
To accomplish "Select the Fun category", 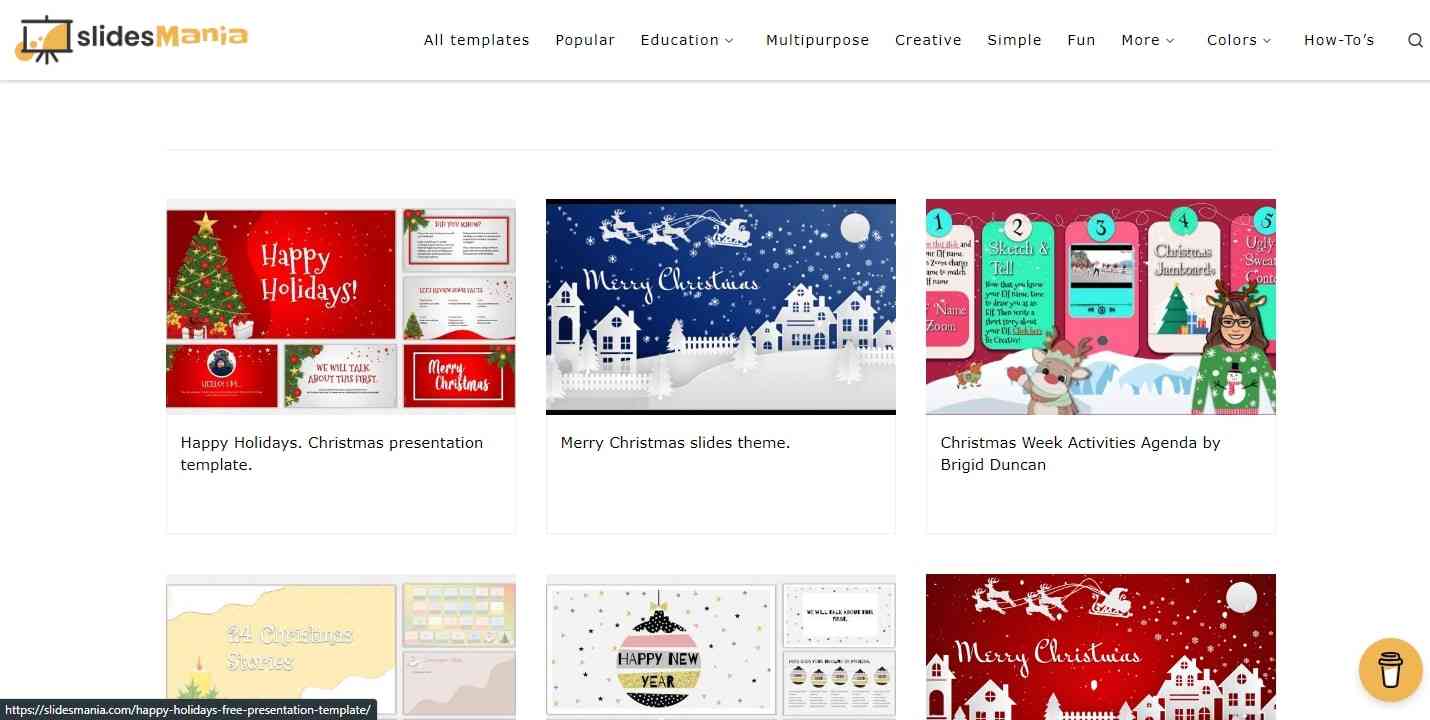I will point(1081,40).
